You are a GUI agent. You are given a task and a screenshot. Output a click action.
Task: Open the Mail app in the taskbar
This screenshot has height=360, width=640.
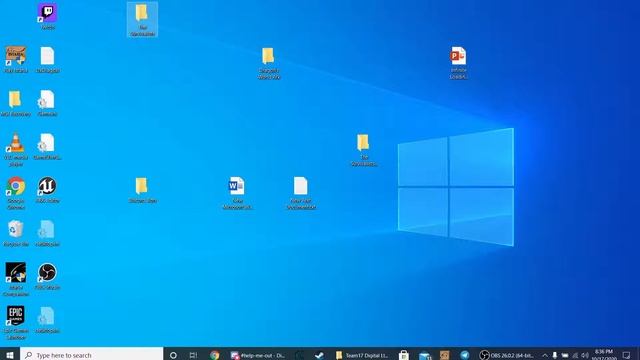[424, 355]
